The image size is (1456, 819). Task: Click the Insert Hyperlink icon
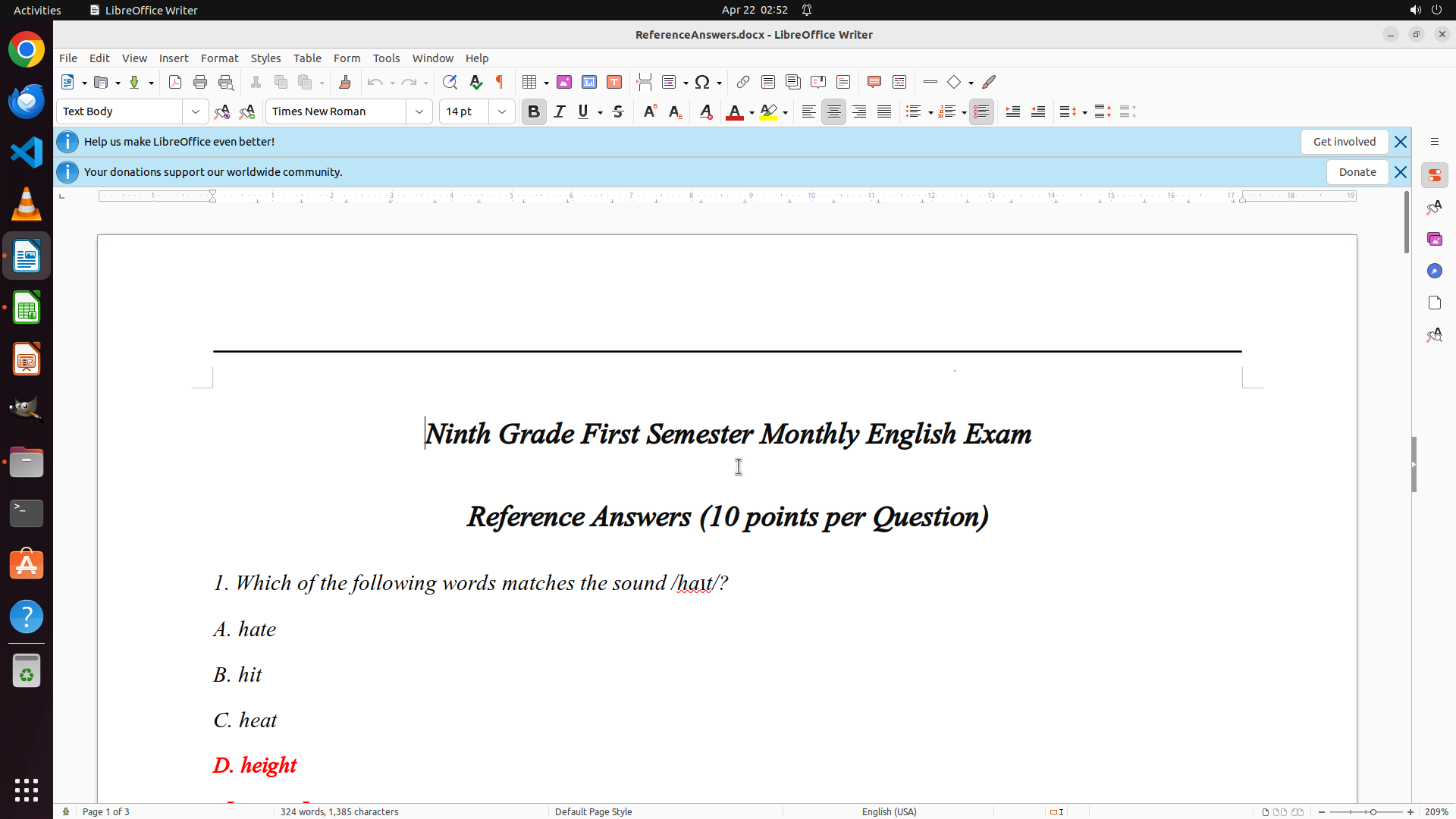743,82
